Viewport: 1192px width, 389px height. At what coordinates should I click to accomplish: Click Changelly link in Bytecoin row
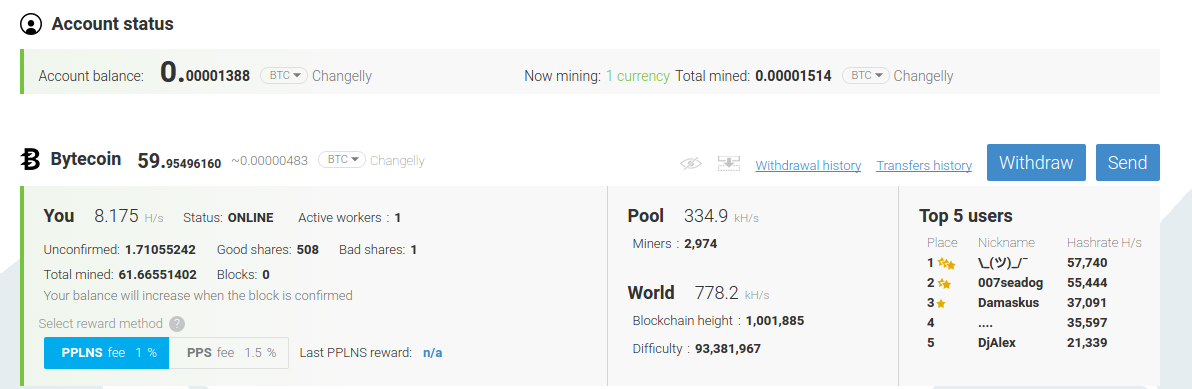click(398, 160)
